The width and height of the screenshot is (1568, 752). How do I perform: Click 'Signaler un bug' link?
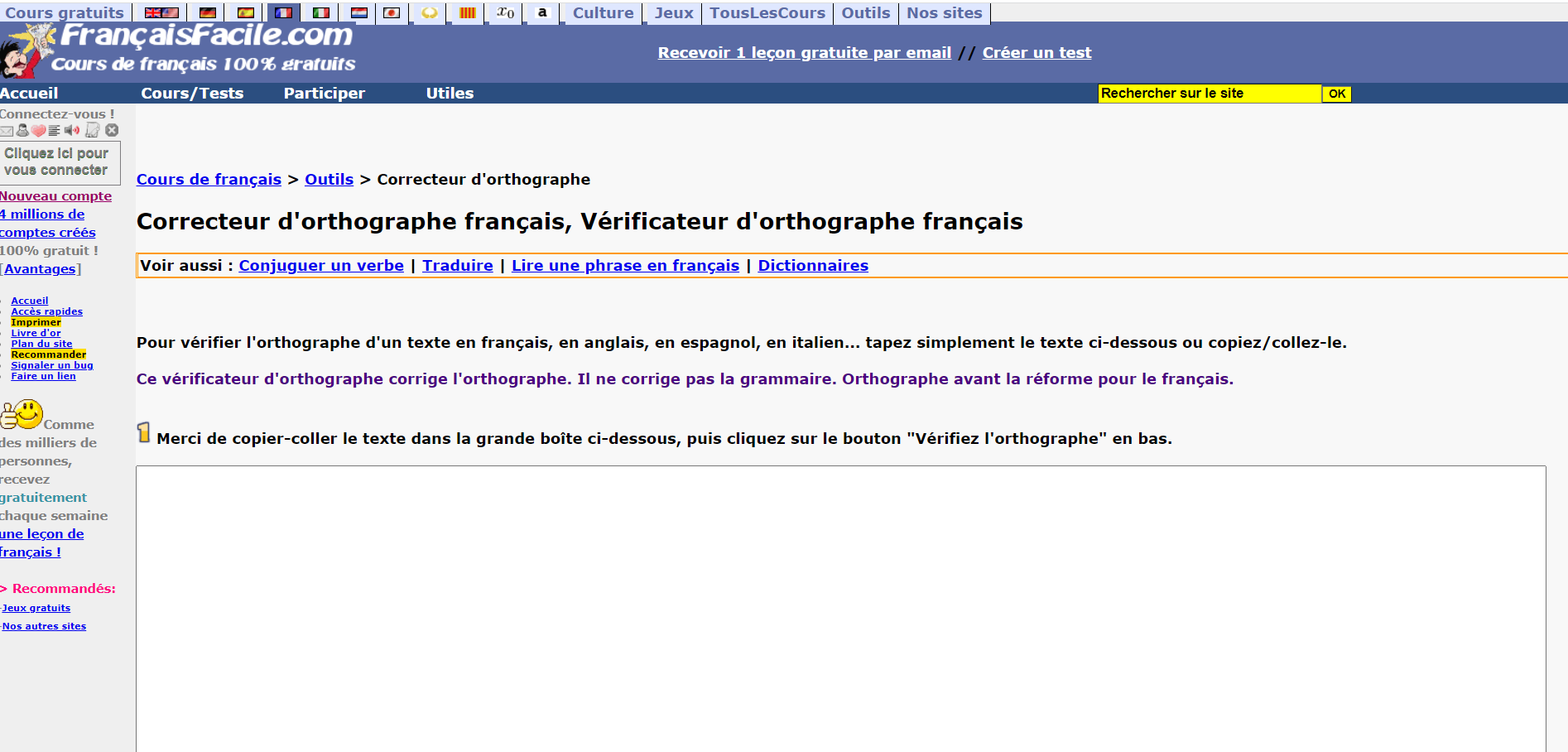pos(51,365)
